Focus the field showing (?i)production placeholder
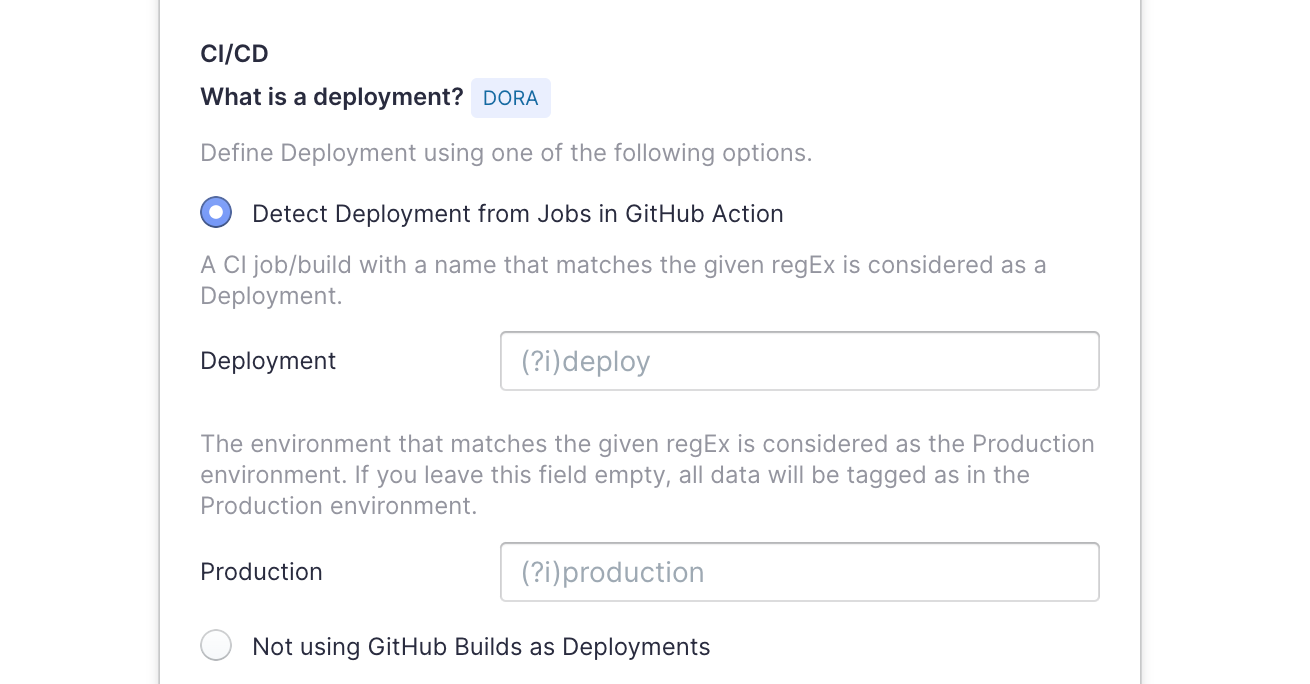1310x684 pixels. 799,572
